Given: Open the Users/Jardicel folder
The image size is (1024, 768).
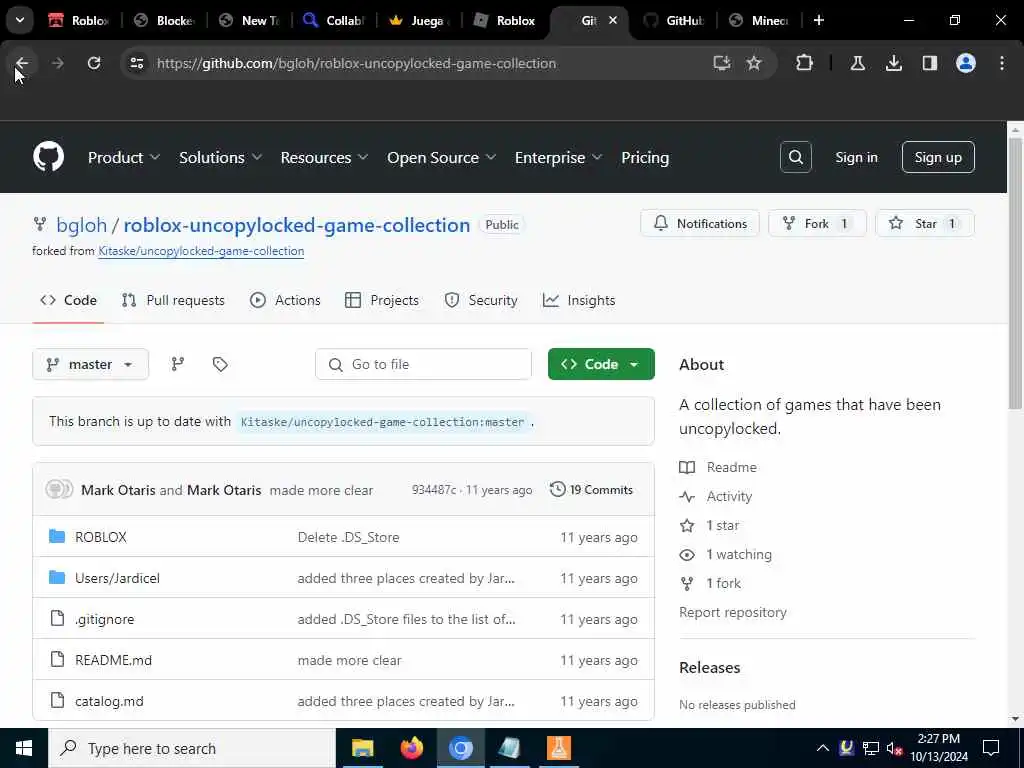Looking at the screenshot, I should click(x=118, y=578).
